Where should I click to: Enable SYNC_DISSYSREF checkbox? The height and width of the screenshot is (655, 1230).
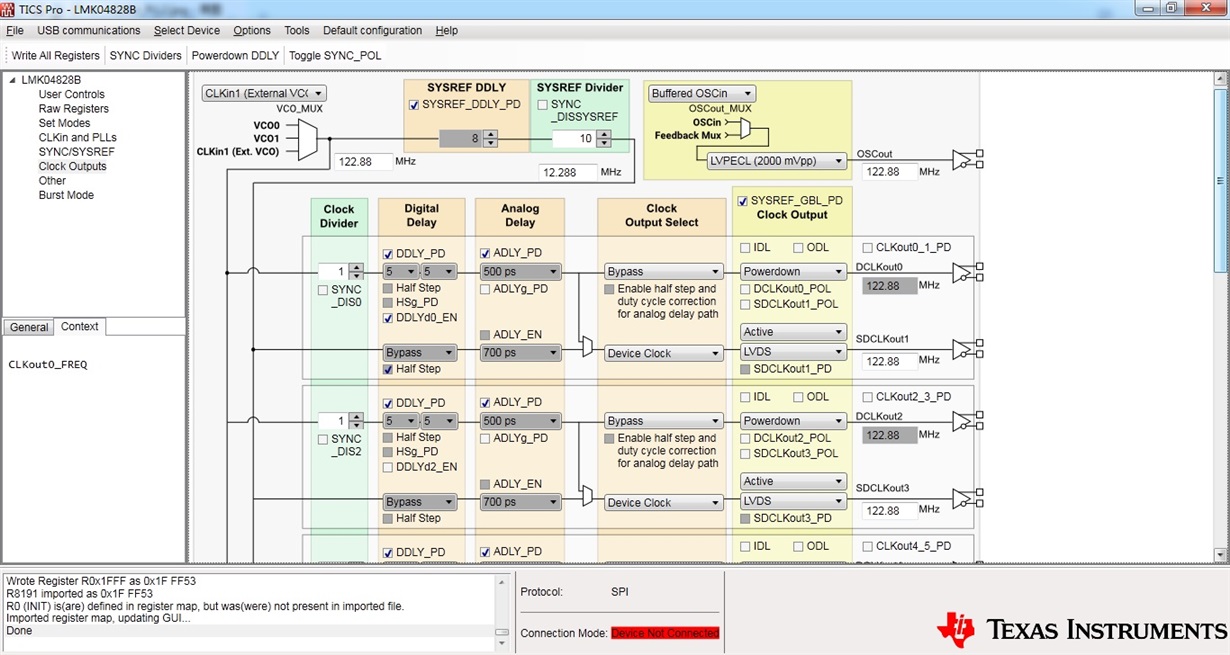(543, 104)
